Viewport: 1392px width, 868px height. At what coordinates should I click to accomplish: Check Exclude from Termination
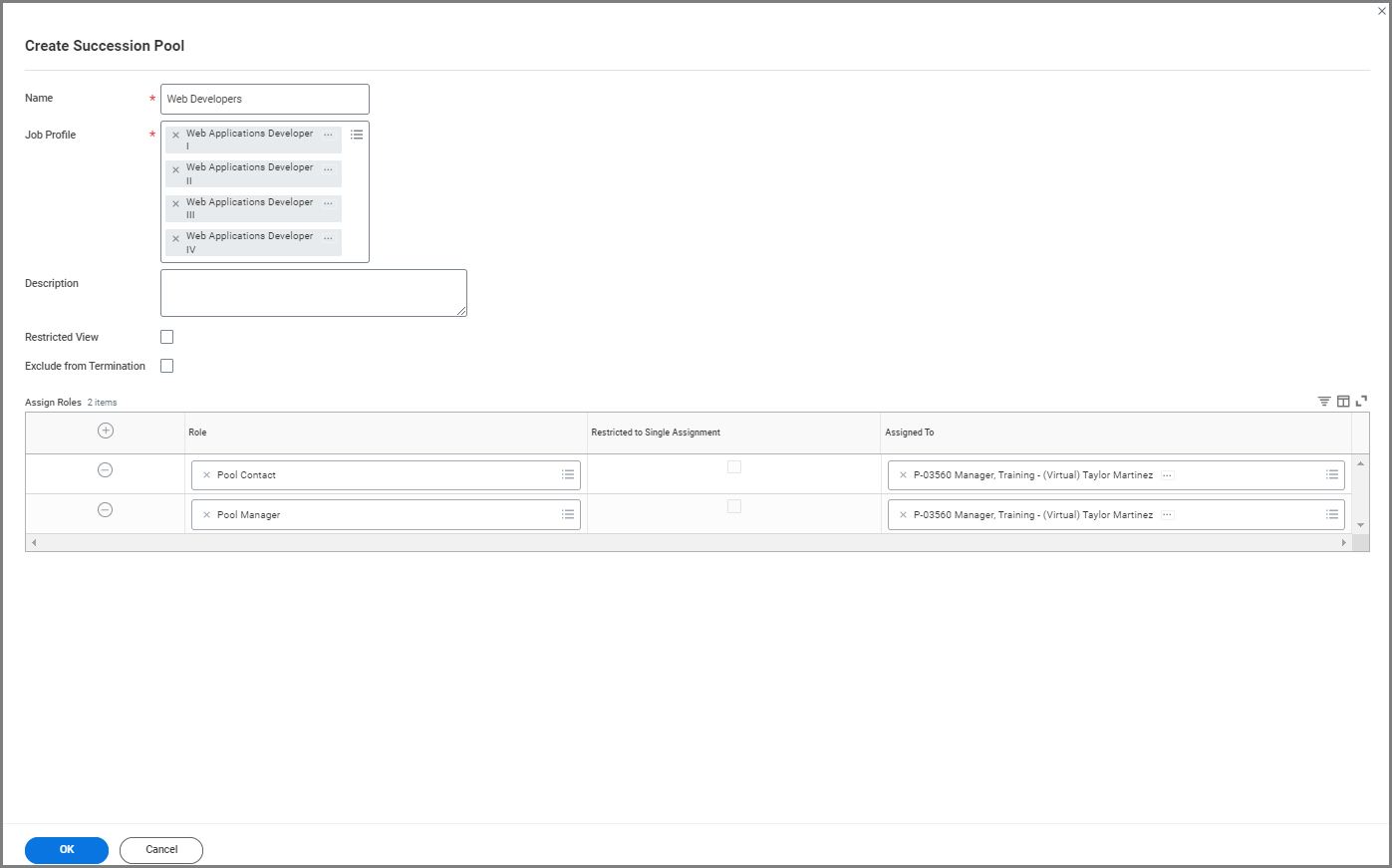[x=167, y=366]
